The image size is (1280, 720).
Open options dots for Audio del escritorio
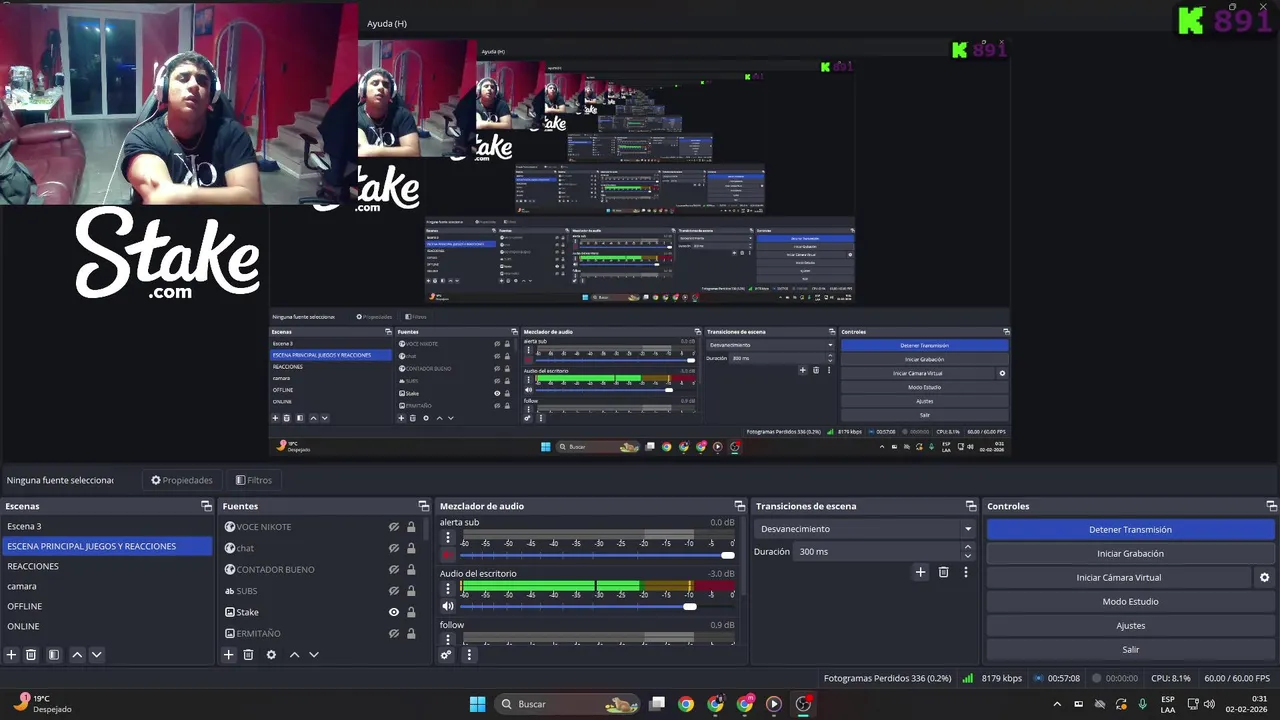pyautogui.click(x=447, y=588)
